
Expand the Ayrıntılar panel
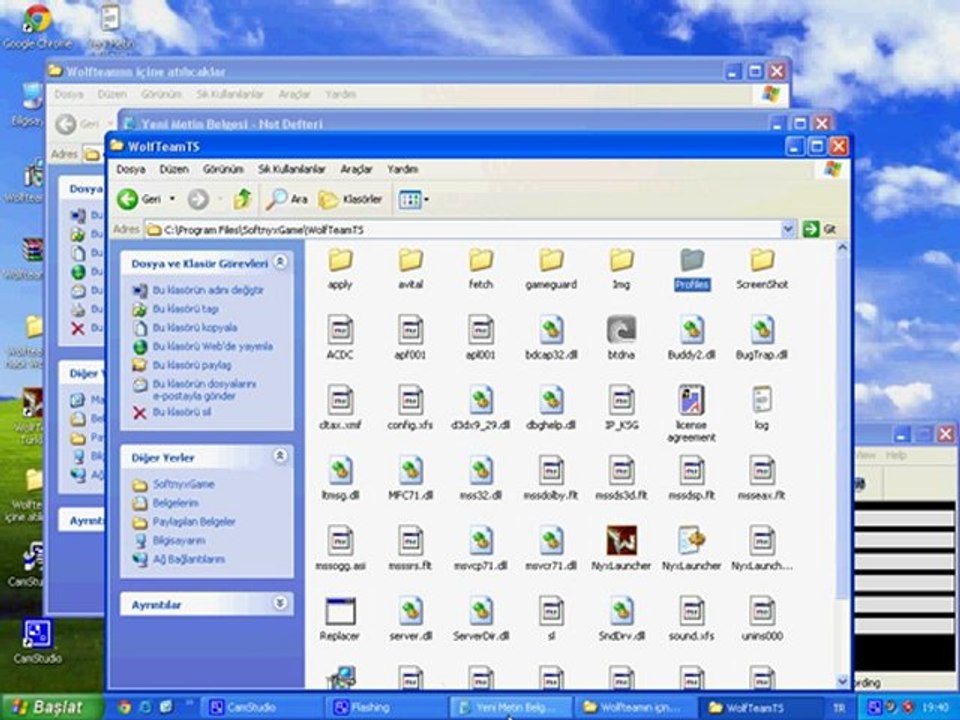[280, 604]
